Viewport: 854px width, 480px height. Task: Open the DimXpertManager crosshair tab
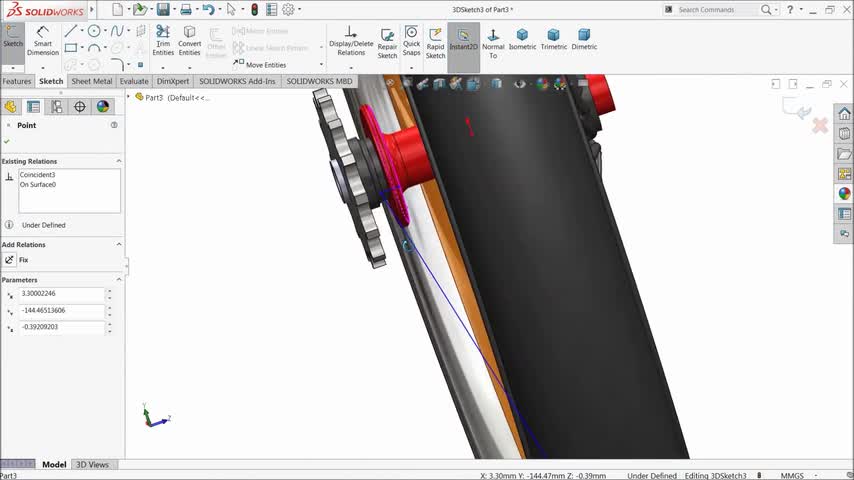[80, 107]
